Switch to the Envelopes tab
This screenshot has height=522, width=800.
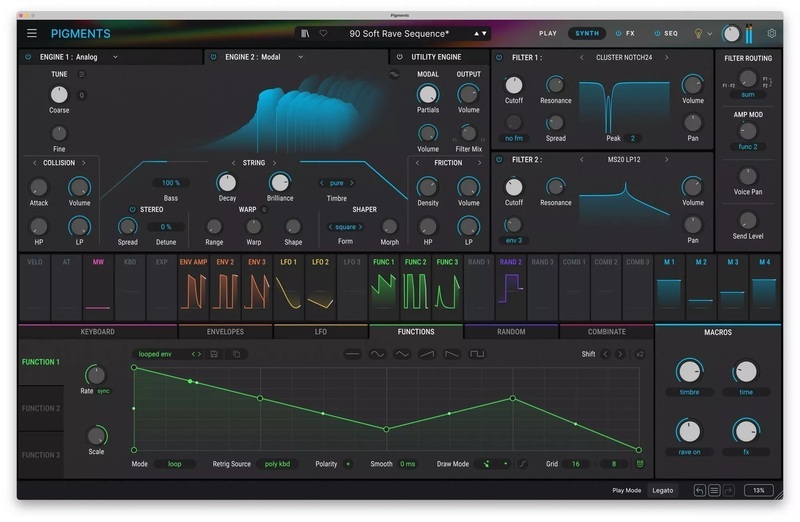(225, 331)
